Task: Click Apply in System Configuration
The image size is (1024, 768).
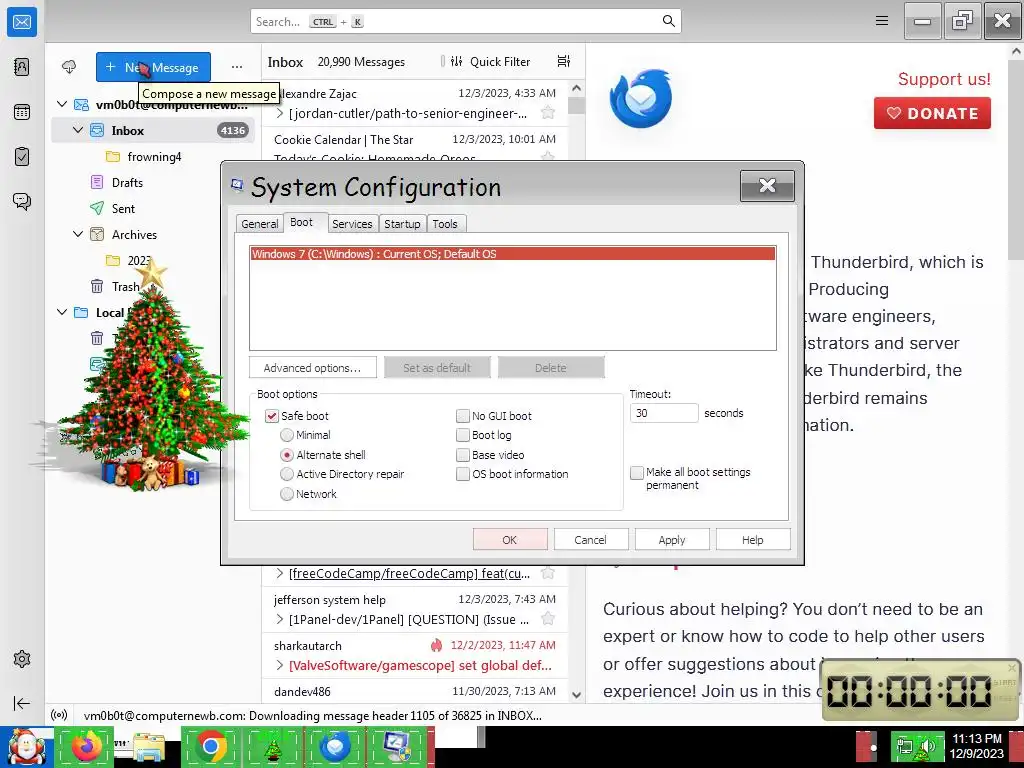Action: point(671,539)
